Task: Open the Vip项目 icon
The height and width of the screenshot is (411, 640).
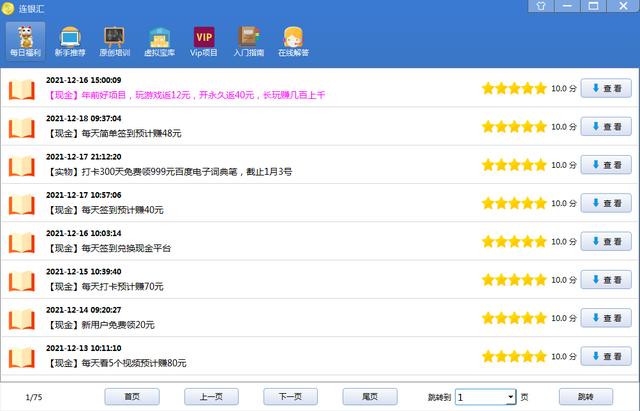Action: [x=203, y=41]
